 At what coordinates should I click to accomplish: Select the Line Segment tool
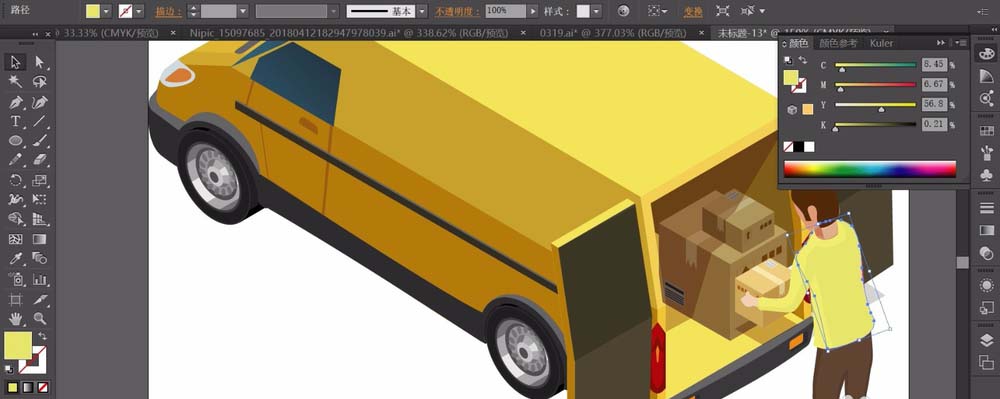[x=40, y=121]
